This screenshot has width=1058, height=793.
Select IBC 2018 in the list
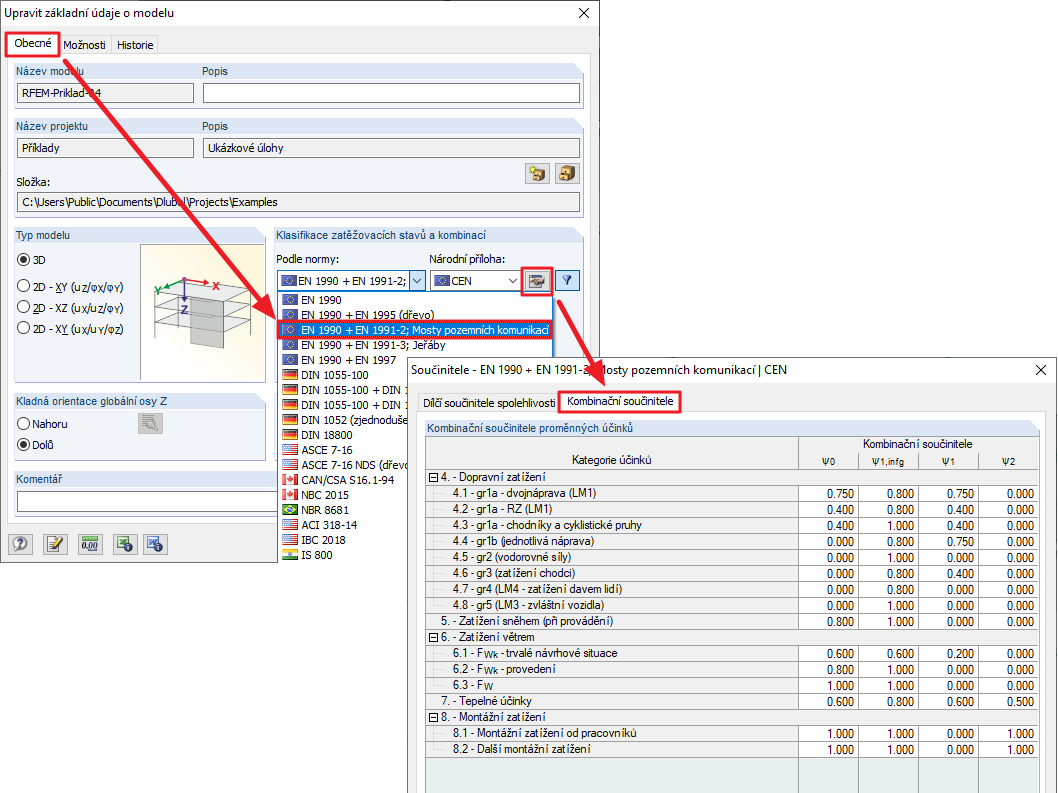344,540
